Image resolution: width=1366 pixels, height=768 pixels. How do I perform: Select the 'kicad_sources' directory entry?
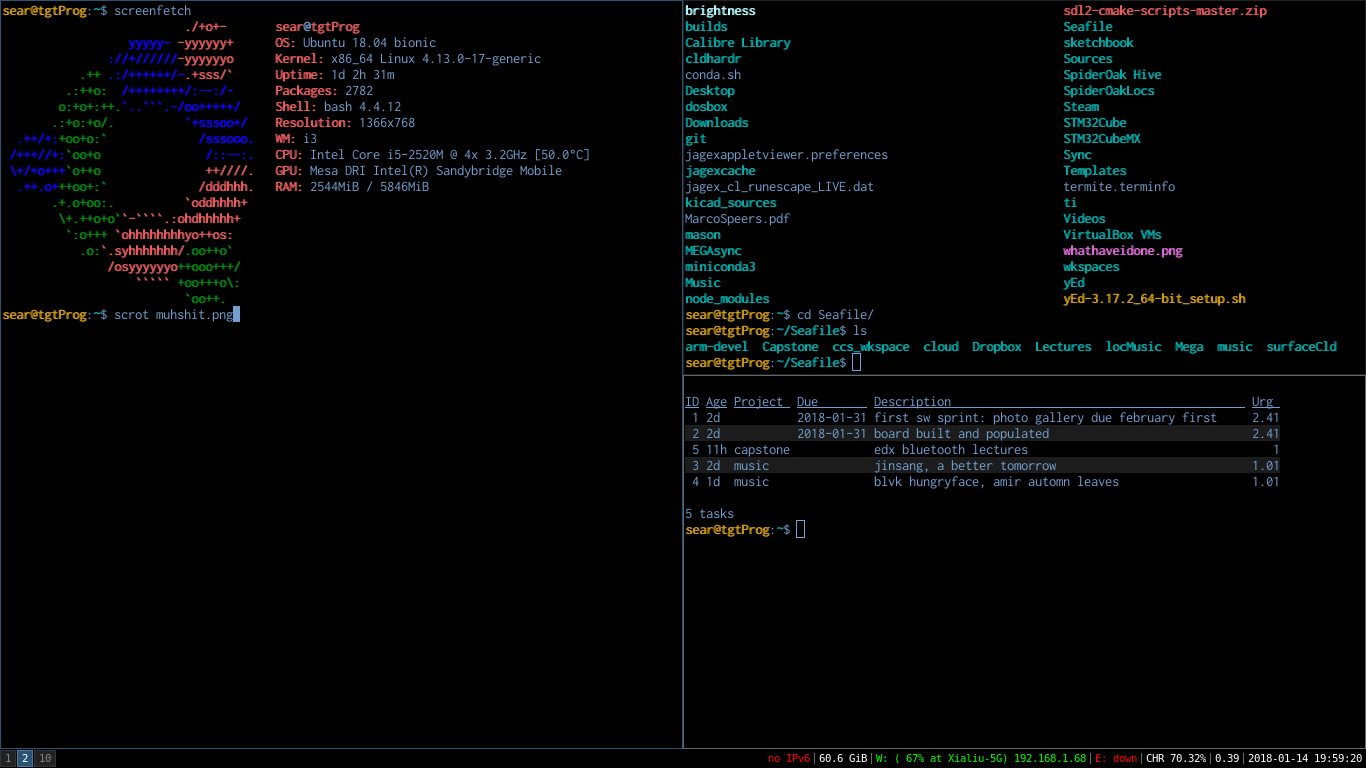pos(731,203)
